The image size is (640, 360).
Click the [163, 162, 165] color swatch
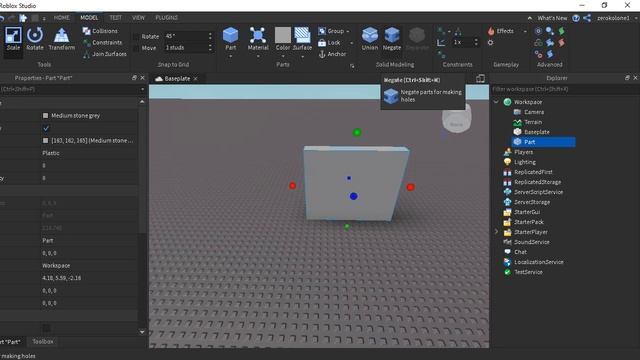(x=45, y=140)
